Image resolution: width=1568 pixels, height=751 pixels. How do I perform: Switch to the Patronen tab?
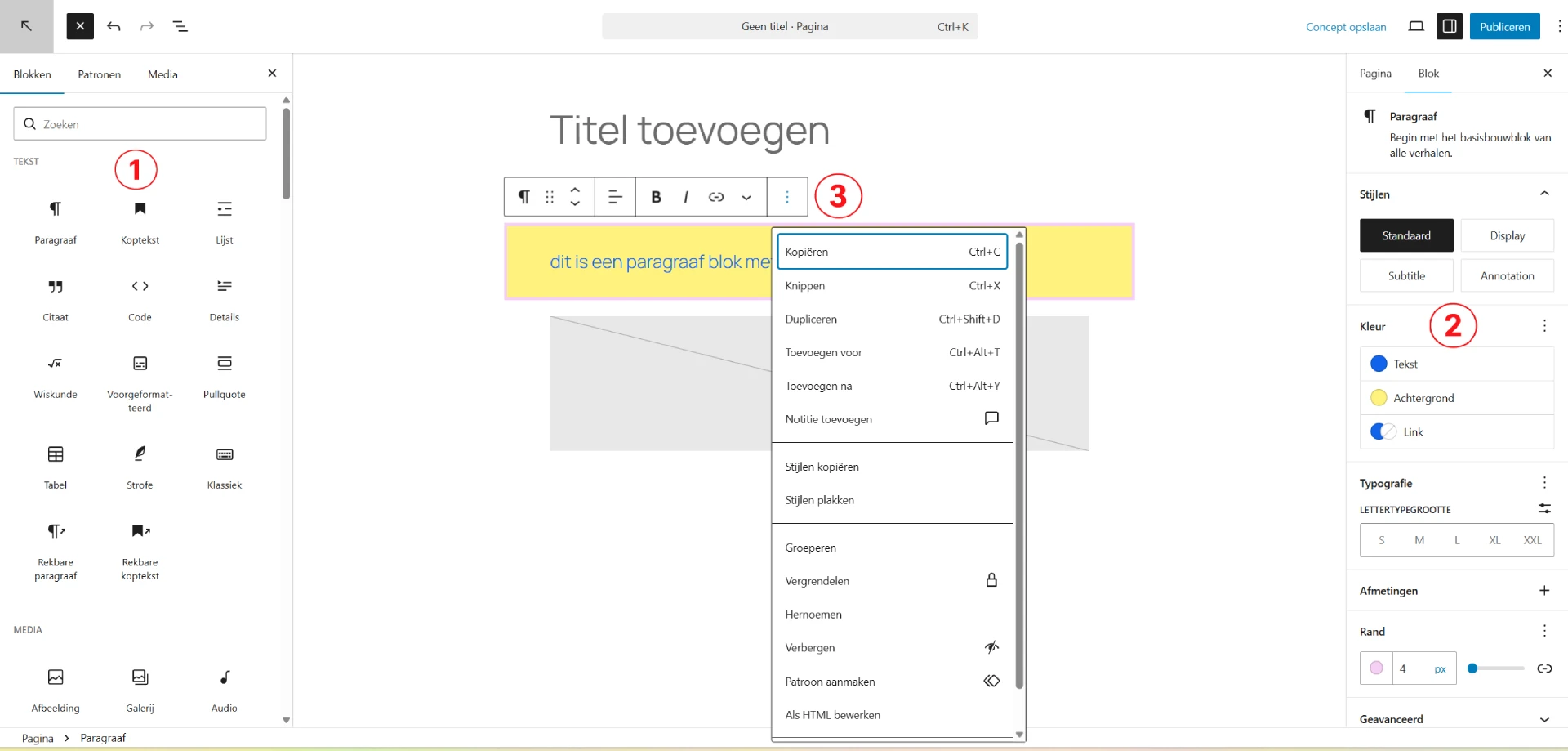coord(99,74)
